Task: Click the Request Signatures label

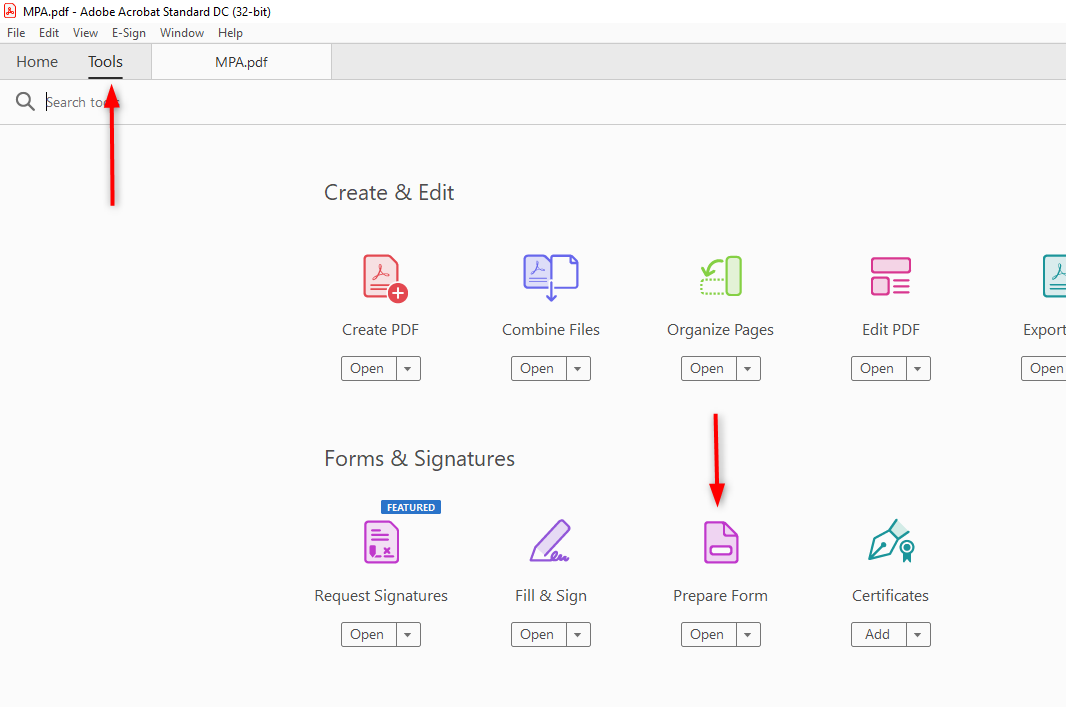Action: coord(381,596)
